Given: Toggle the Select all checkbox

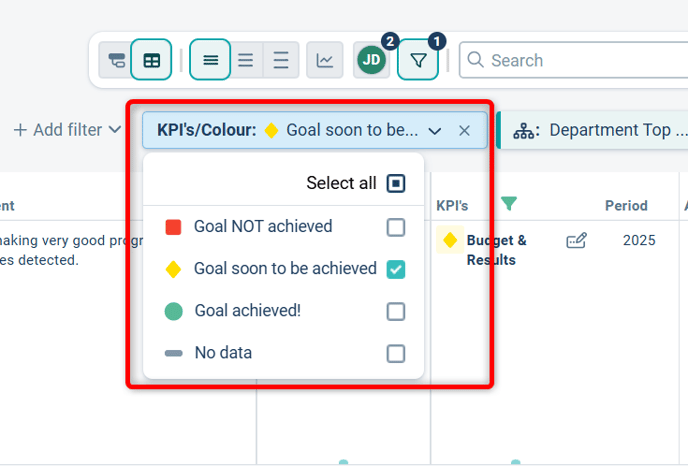Looking at the screenshot, I should 396,183.
